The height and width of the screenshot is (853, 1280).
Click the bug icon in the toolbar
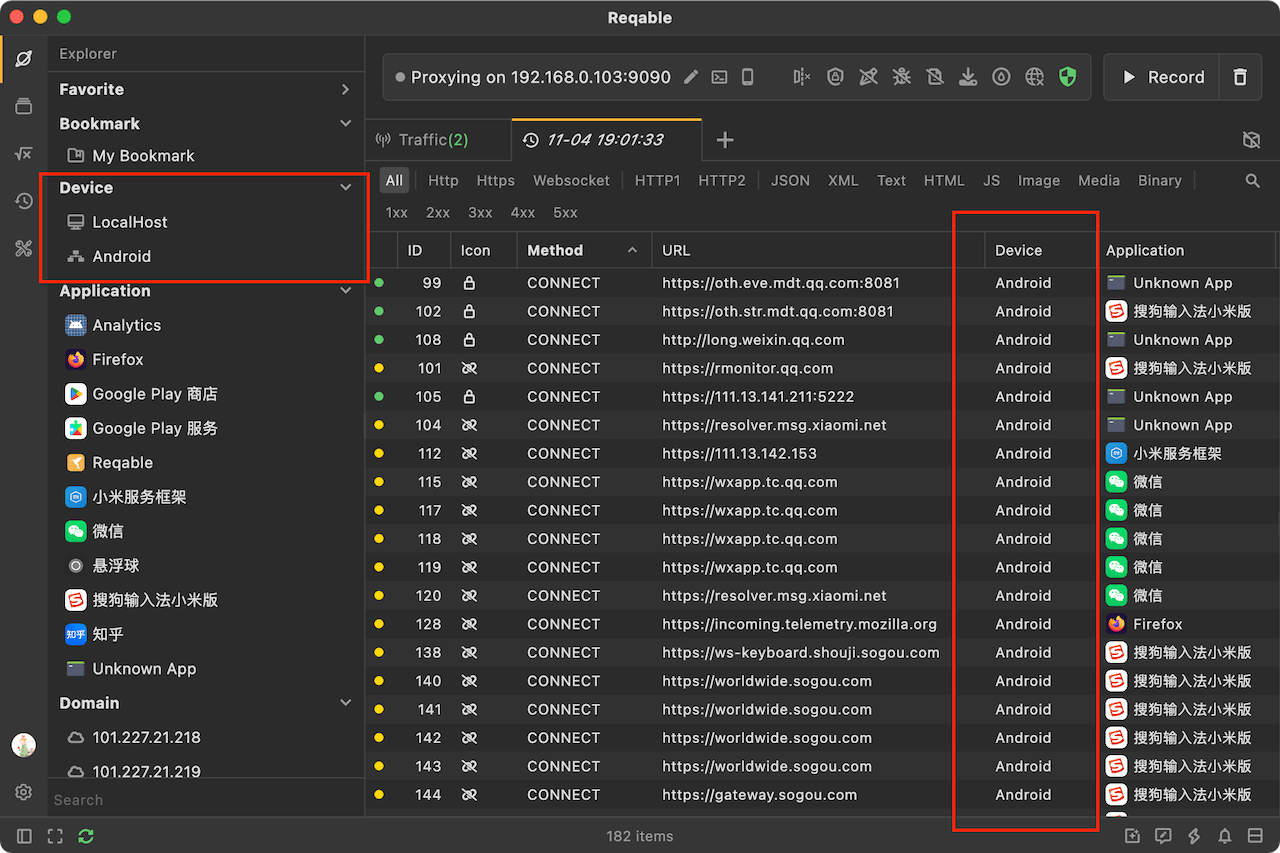pyautogui.click(x=901, y=77)
